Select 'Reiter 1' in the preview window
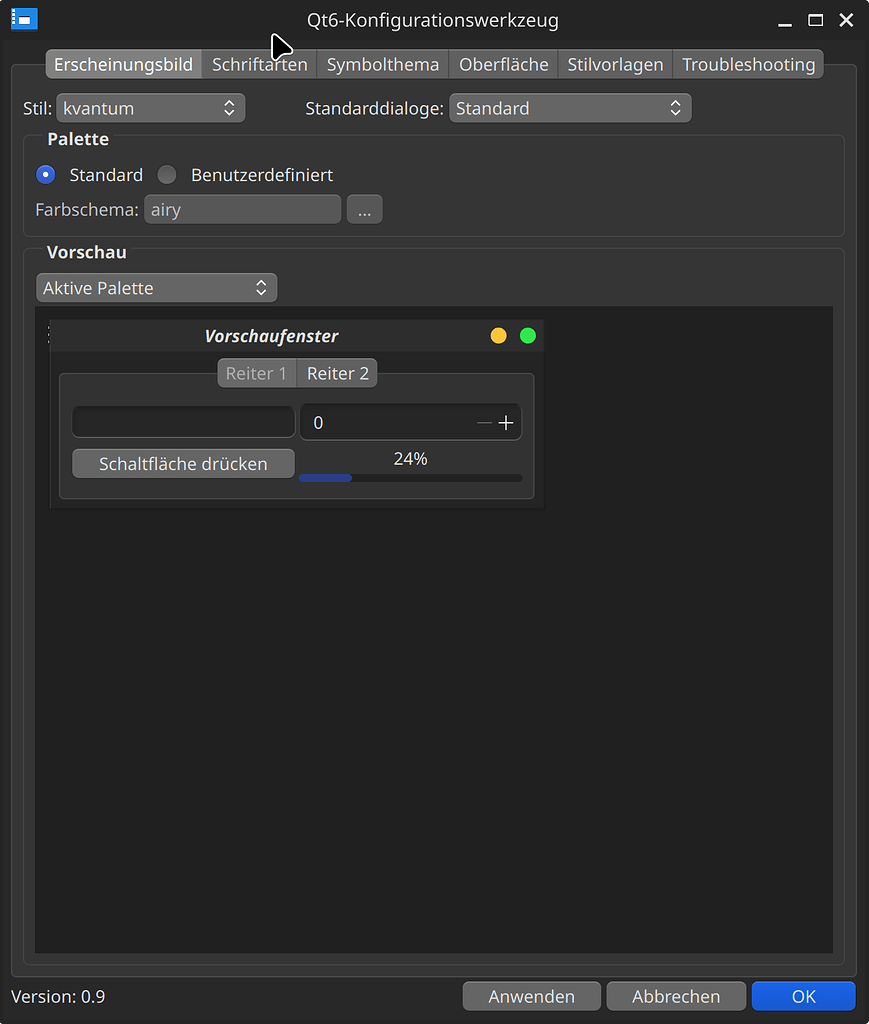 click(x=256, y=373)
